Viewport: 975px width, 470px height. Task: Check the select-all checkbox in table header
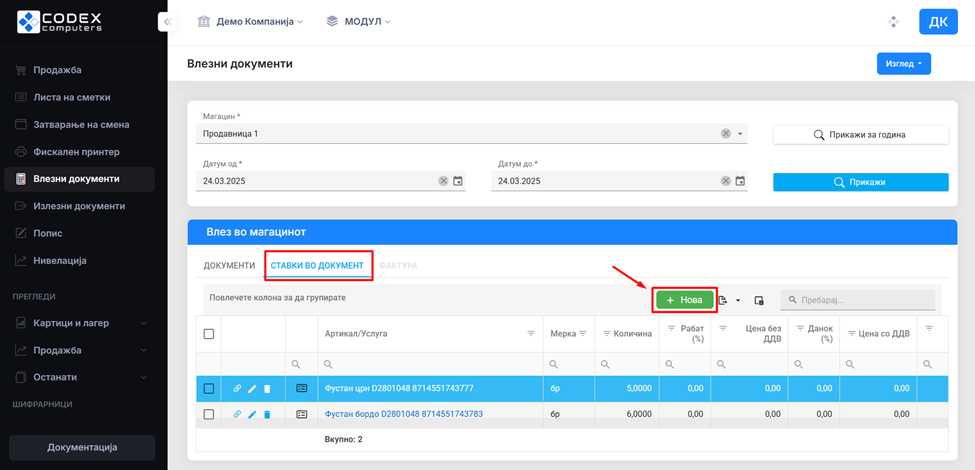pyautogui.click(x=209, y=334)
